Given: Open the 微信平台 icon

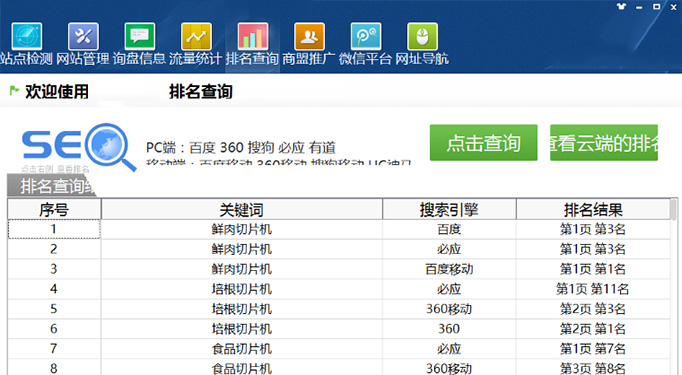Looking at the screenshot, I should pos(366,37).
